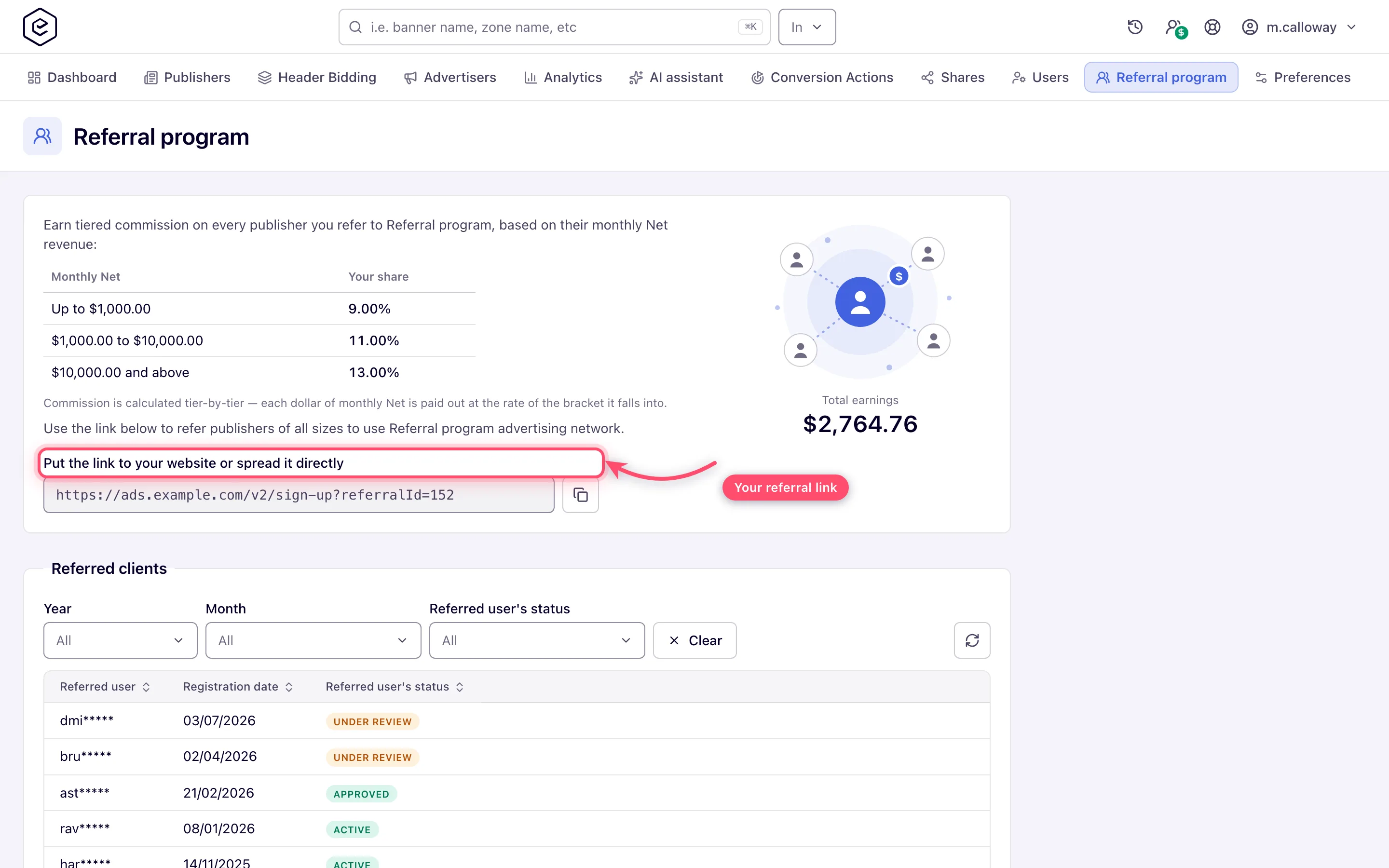The width and height of the screenshot is (1389, 868).
Task: Click the 21/02/2026 registration date
Action: 218,793
